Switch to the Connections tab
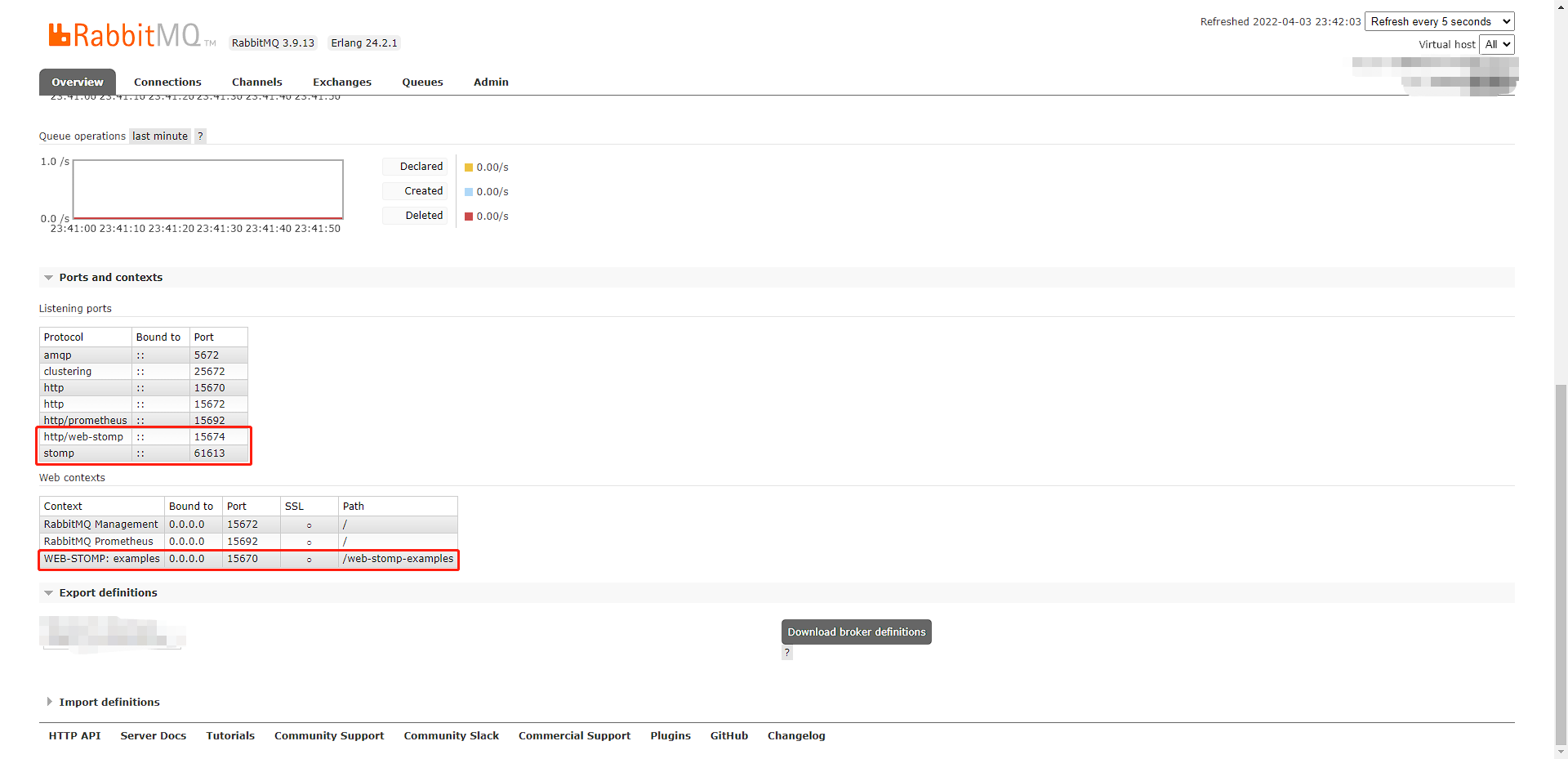Viewport: 1568px width, 759px height. (x=167, y=82)
